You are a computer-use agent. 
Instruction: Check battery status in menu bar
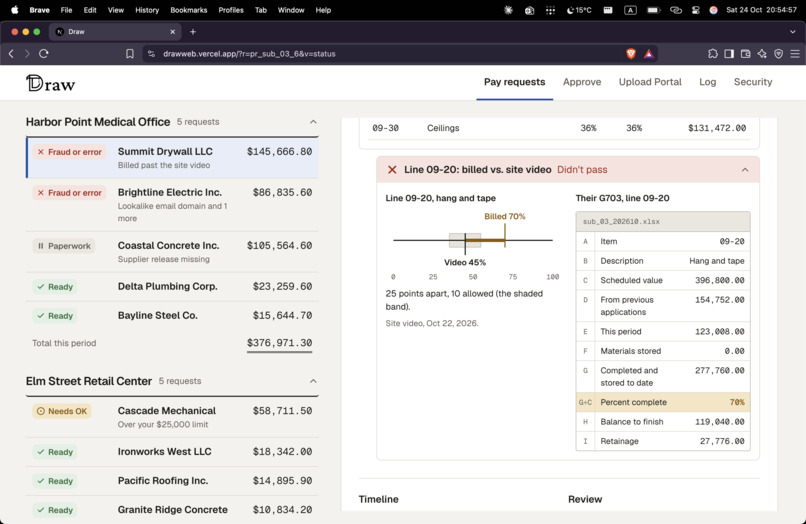[653, 10]
